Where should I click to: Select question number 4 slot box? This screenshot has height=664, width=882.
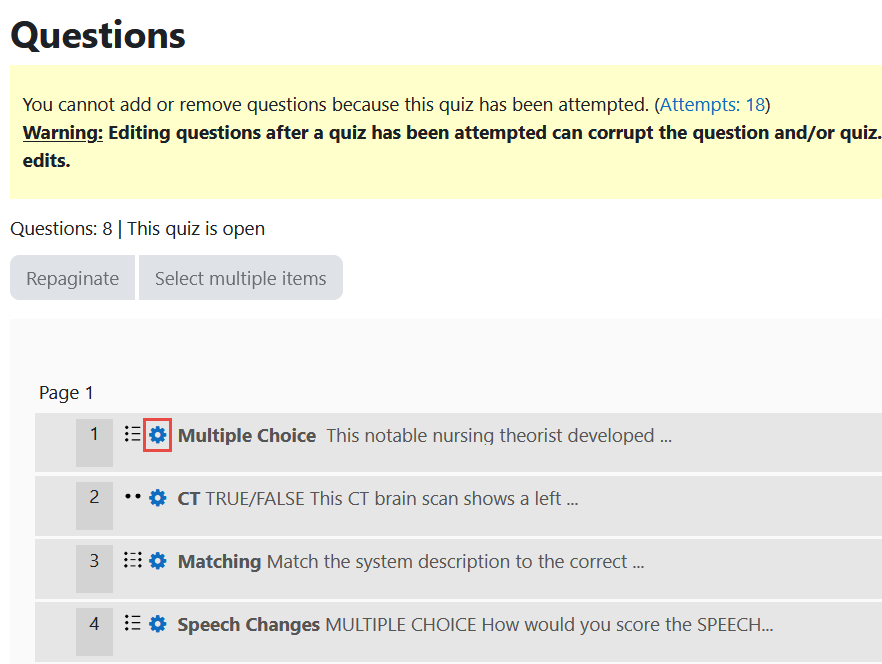point(94,630)
